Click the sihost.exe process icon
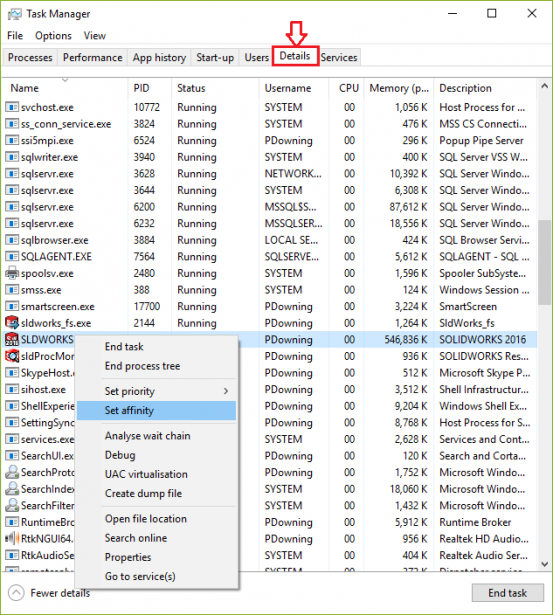553x615 pixels. click(12, 389)
